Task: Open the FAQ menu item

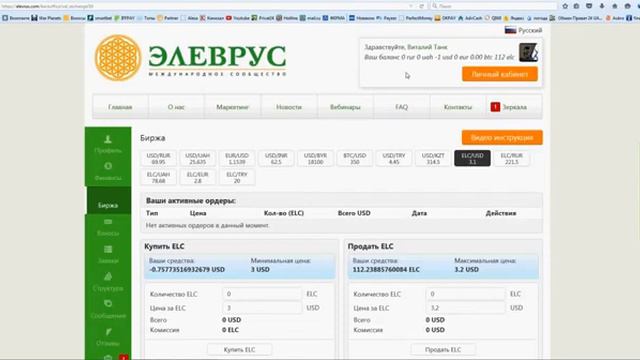Action: [x=401, y=107]
